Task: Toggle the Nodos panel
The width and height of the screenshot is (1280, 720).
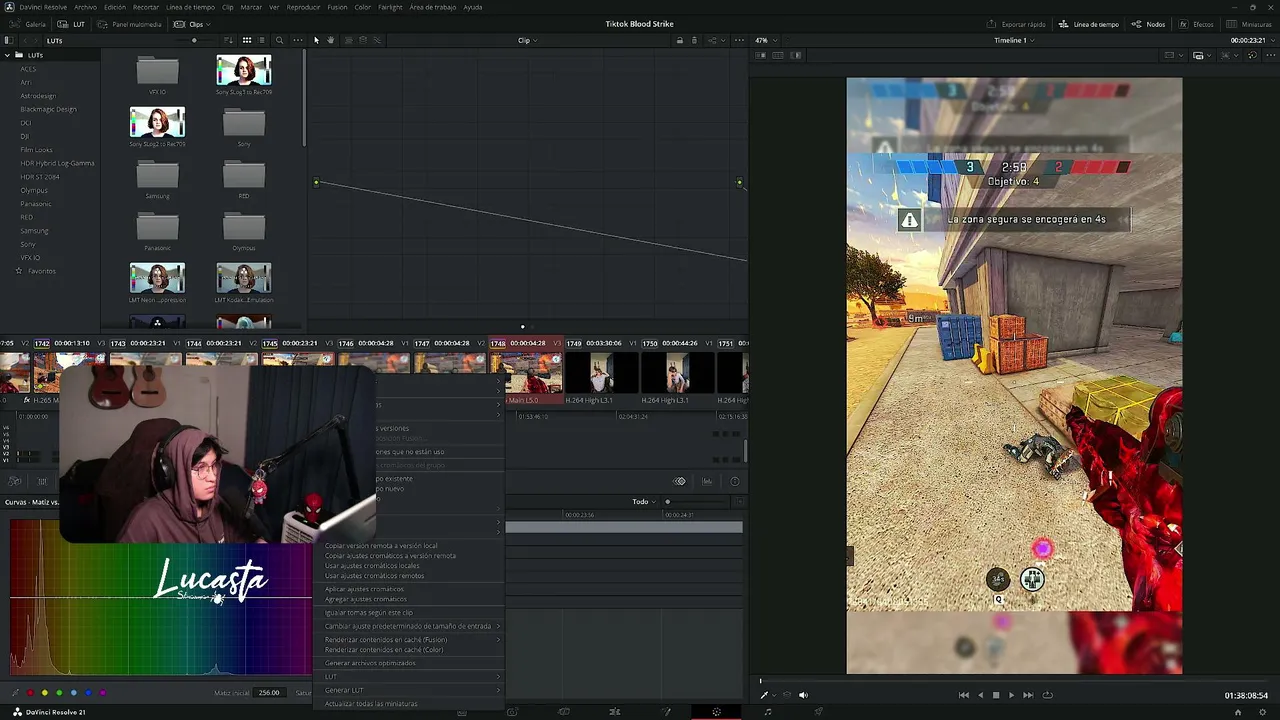Action: pos(1148,24)
